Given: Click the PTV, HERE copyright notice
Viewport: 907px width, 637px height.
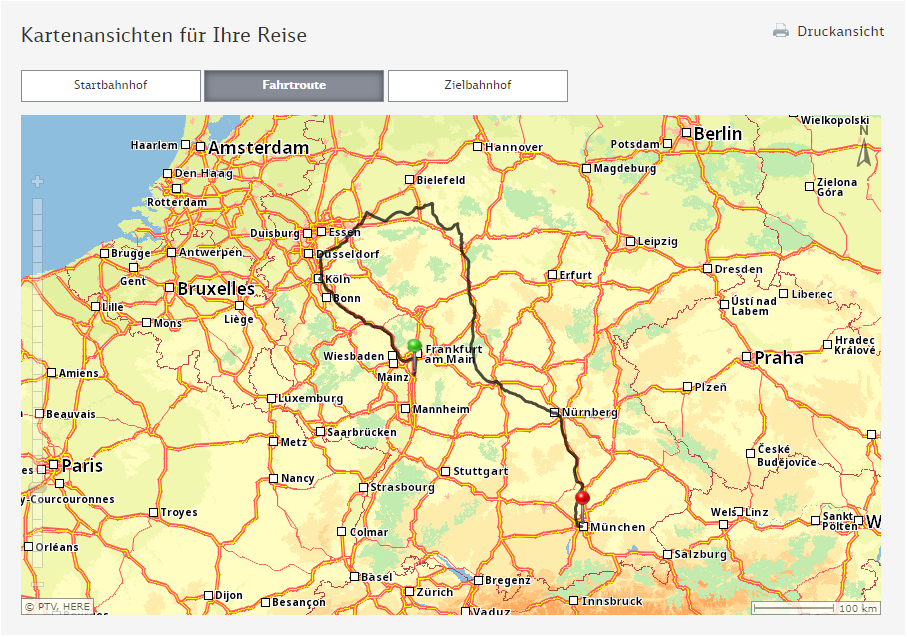Looking at the screenshot, I should click(58, 606).
